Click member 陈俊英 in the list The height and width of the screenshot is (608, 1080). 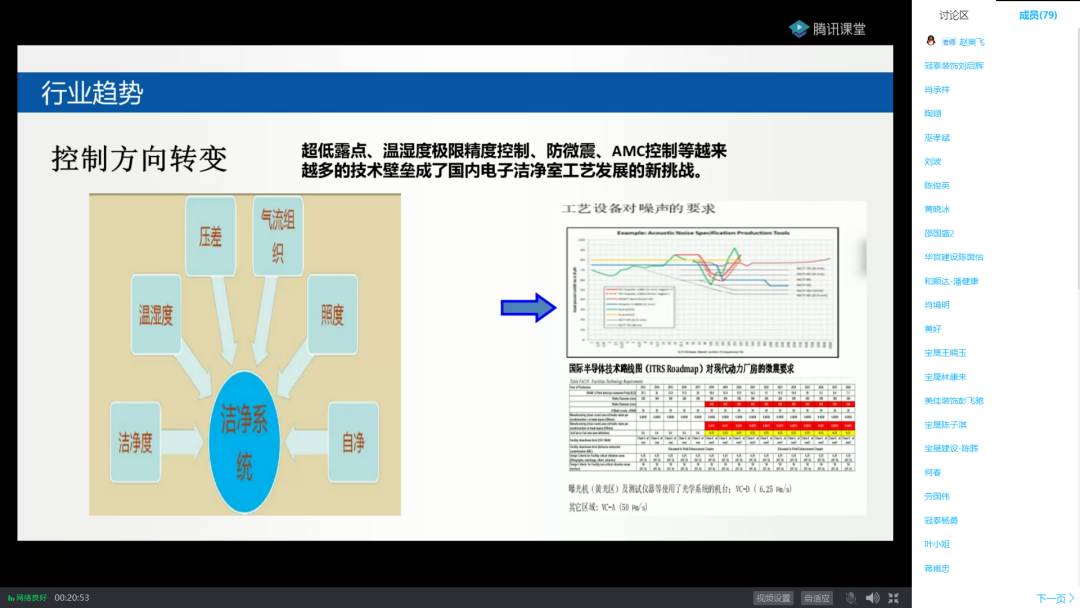coord(937,185)
